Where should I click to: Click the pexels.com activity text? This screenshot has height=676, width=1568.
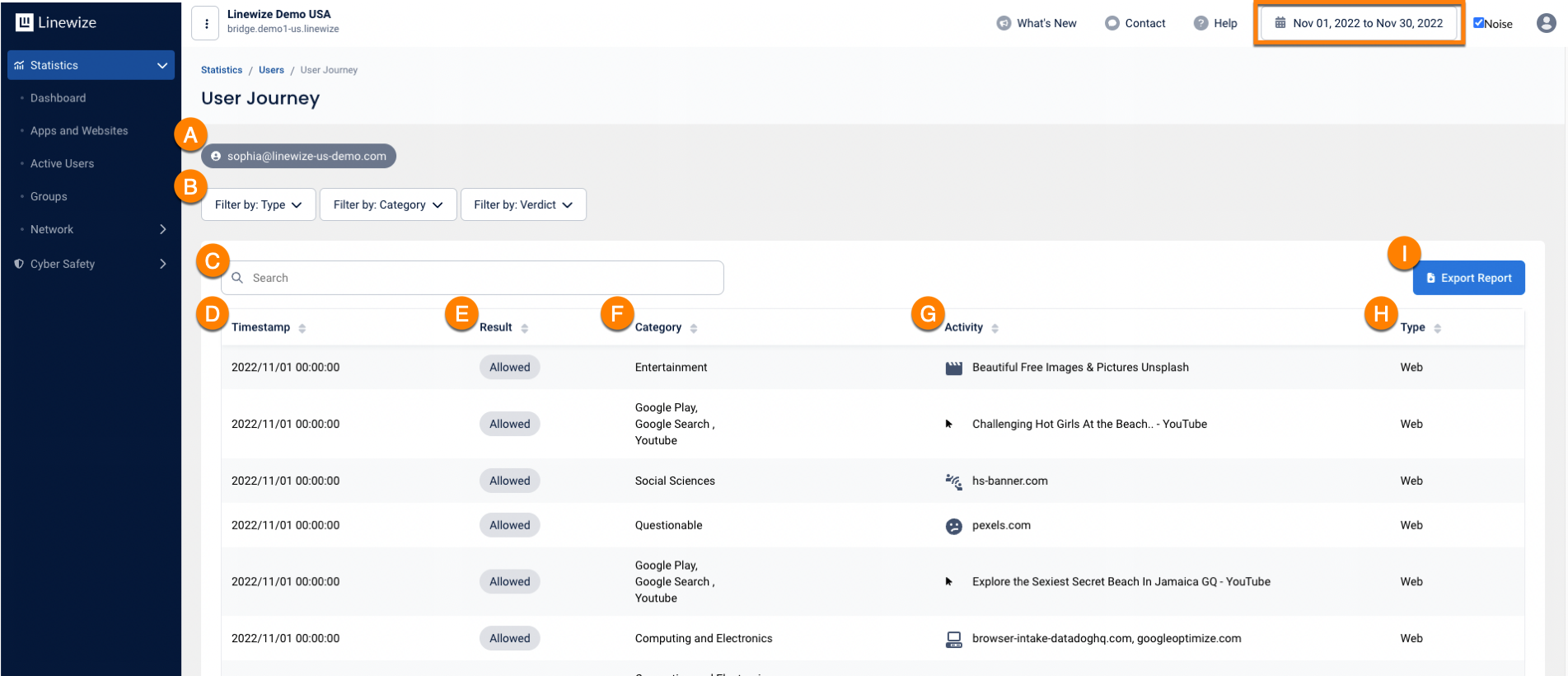coord(1001,526)
